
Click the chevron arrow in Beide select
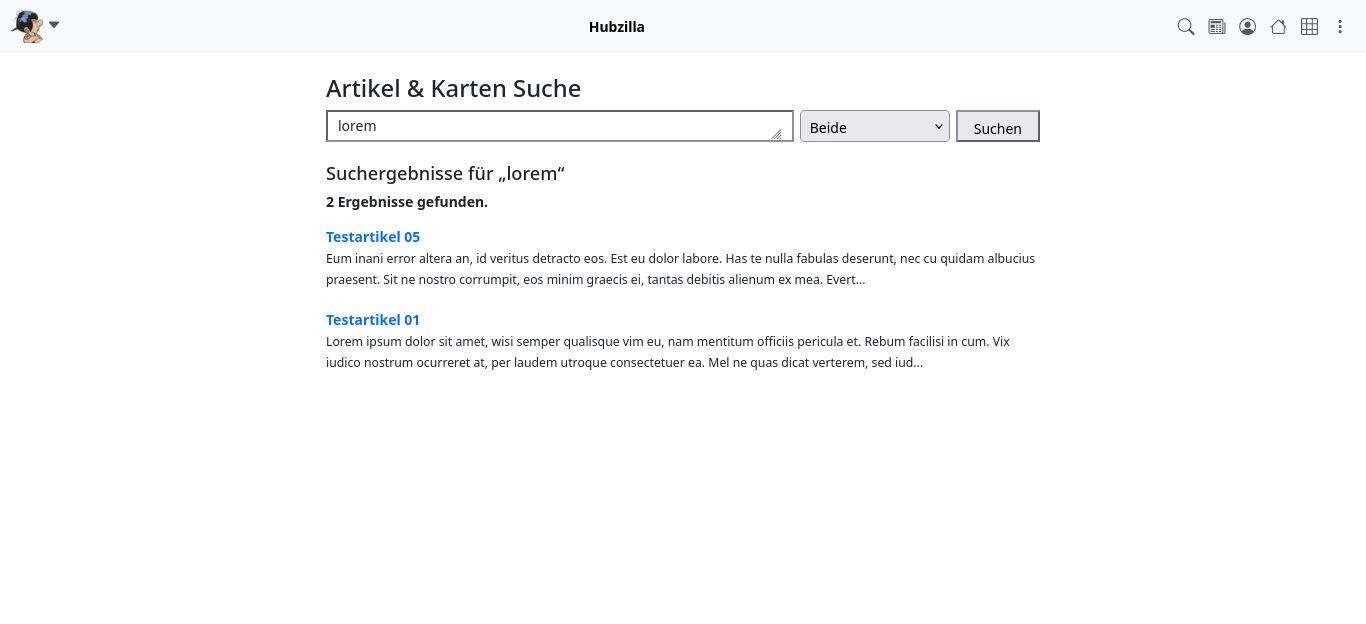point(938,126)
